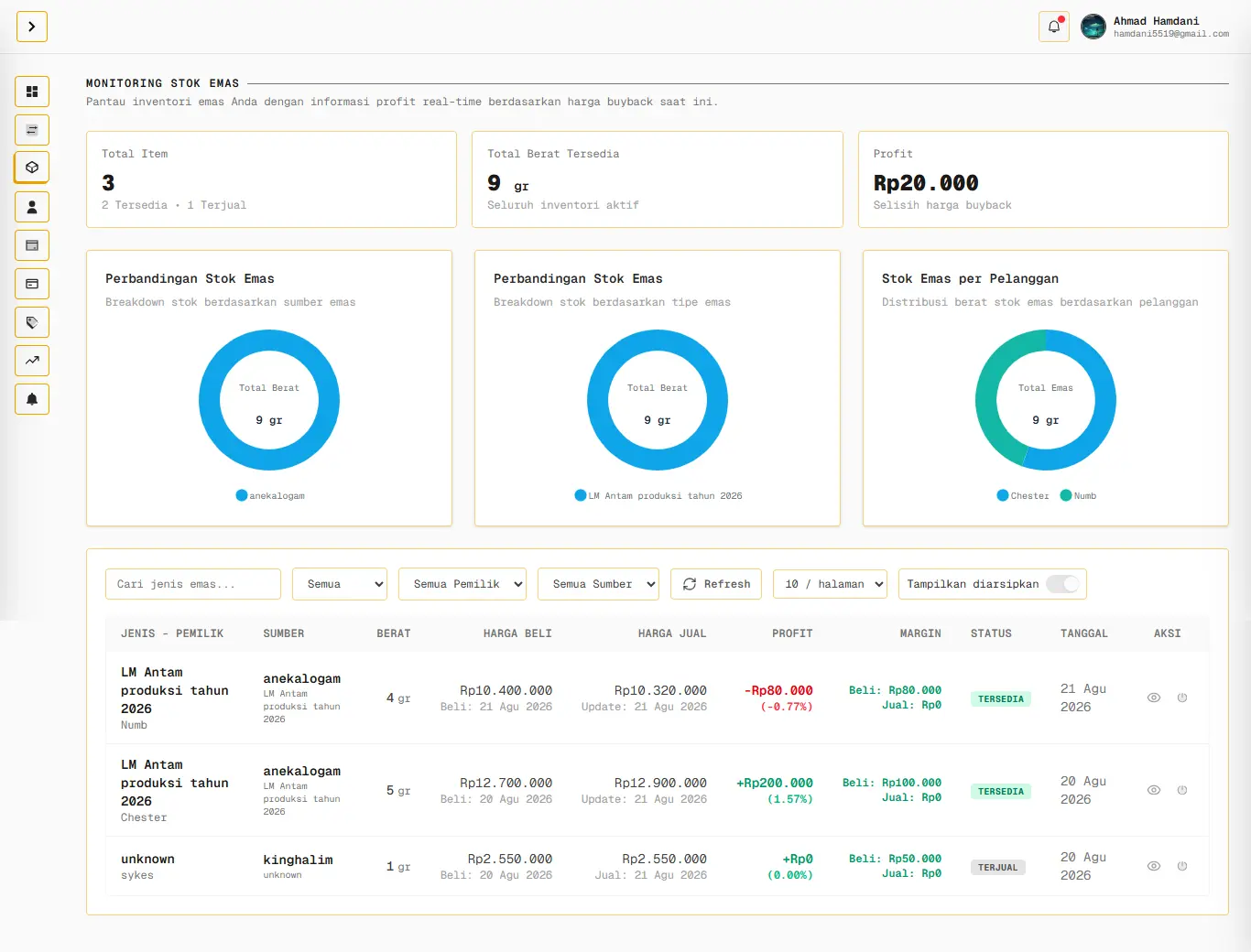Open the window-layout sidebar icon below person
The width and height of the screenshot is (1251, 952).
(x=32, y=245)
